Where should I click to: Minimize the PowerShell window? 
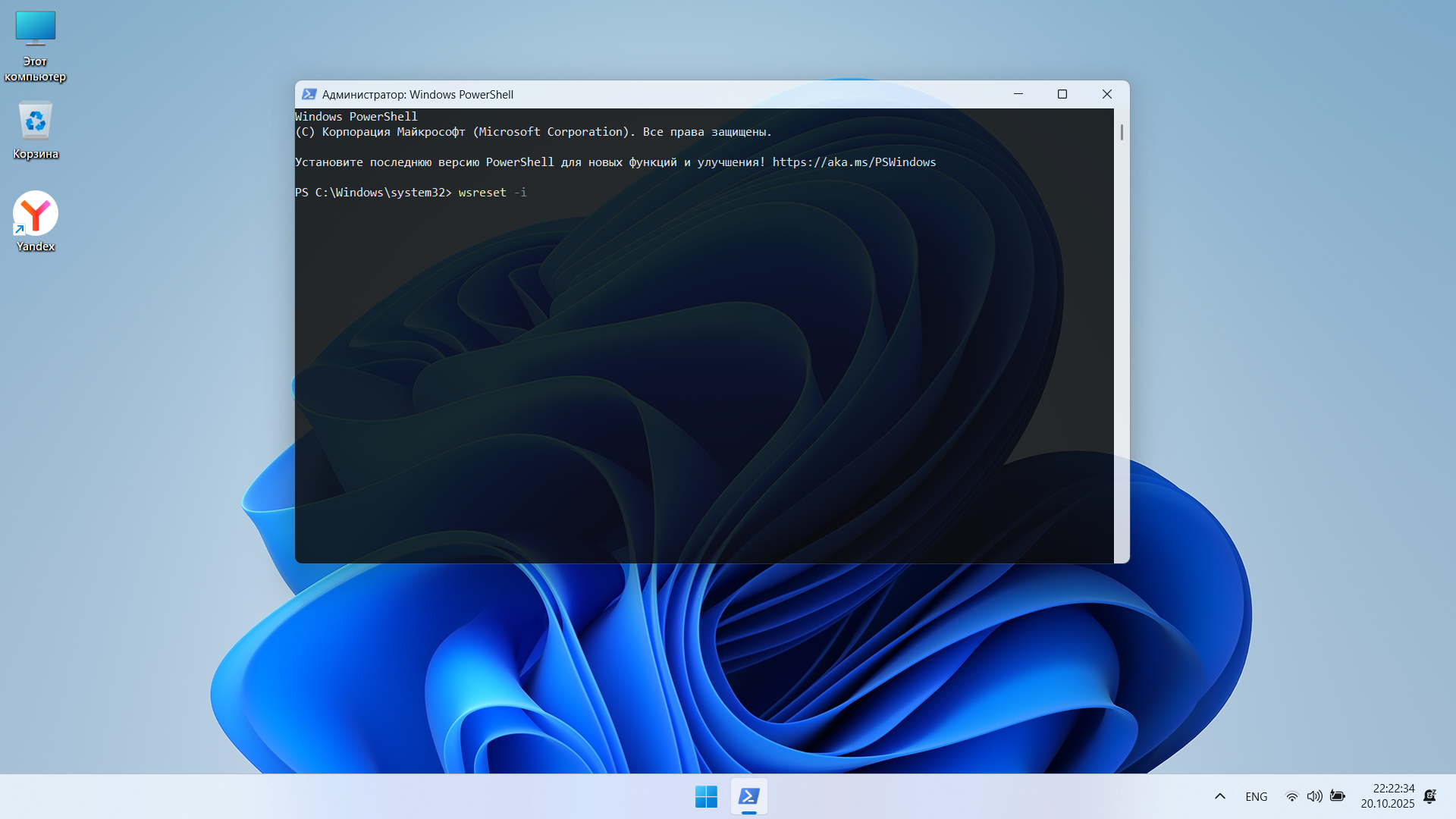[x=1018, y=94]
